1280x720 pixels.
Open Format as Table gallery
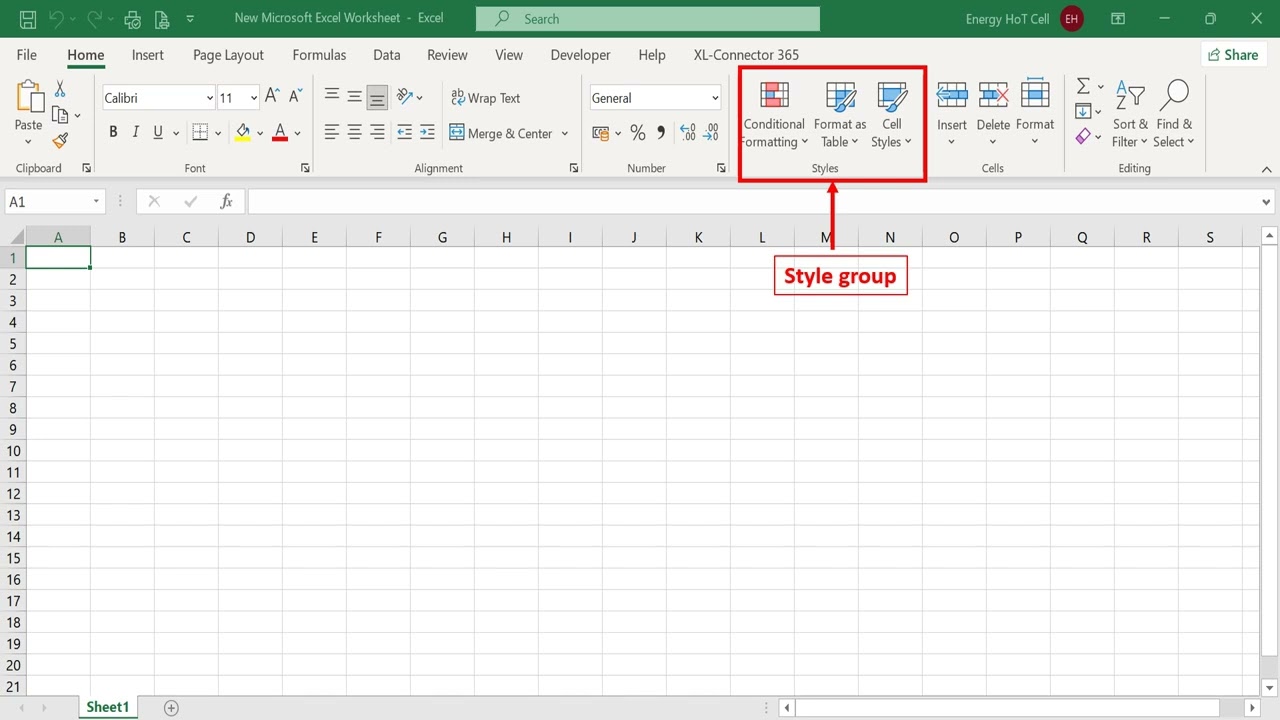tap(840, 115)
